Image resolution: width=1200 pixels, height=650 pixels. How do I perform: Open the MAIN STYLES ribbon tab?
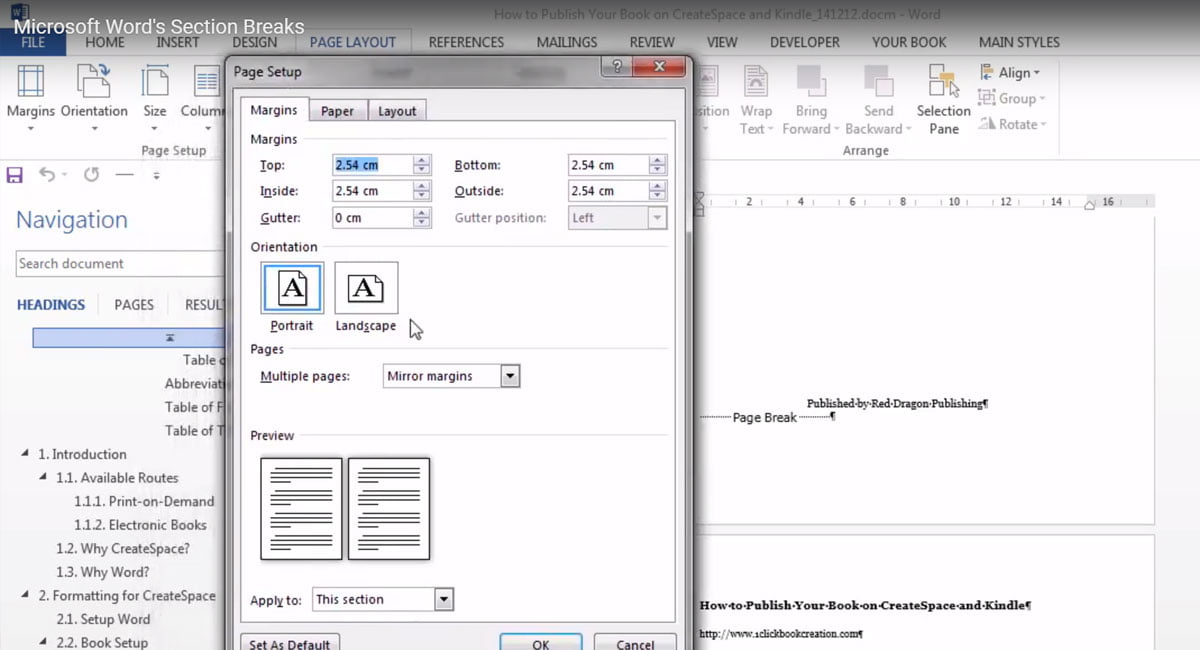tap(1019, 42)
